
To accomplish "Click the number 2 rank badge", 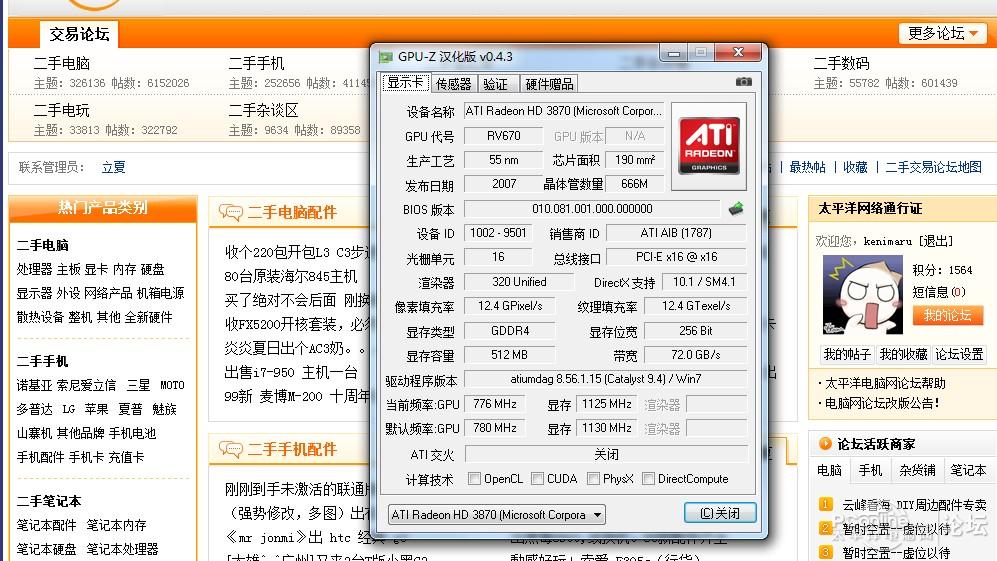I will point(825,528).
